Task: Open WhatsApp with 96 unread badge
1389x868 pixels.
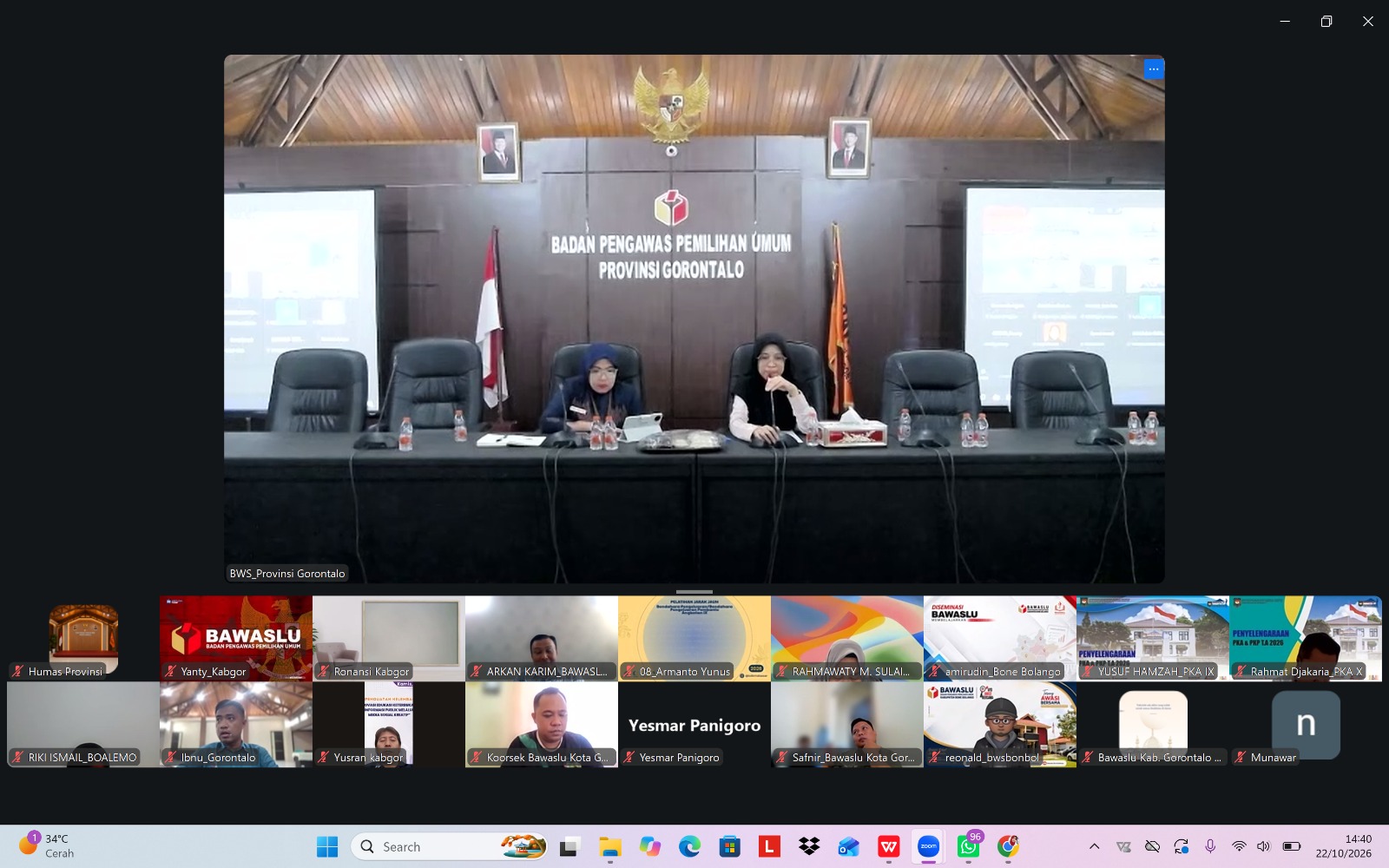Action: click(x=968, y=846)
